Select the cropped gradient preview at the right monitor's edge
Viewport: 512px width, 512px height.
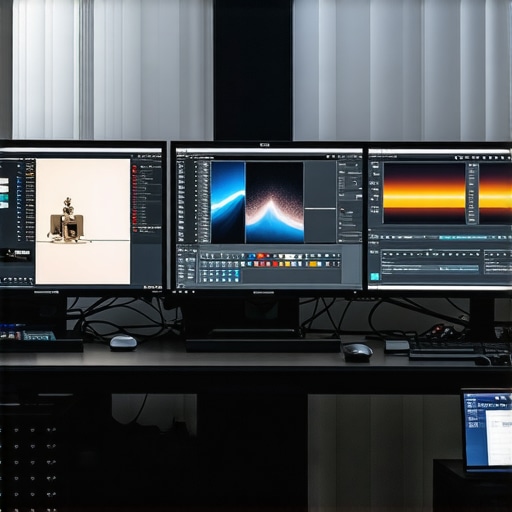pos(495,193)
